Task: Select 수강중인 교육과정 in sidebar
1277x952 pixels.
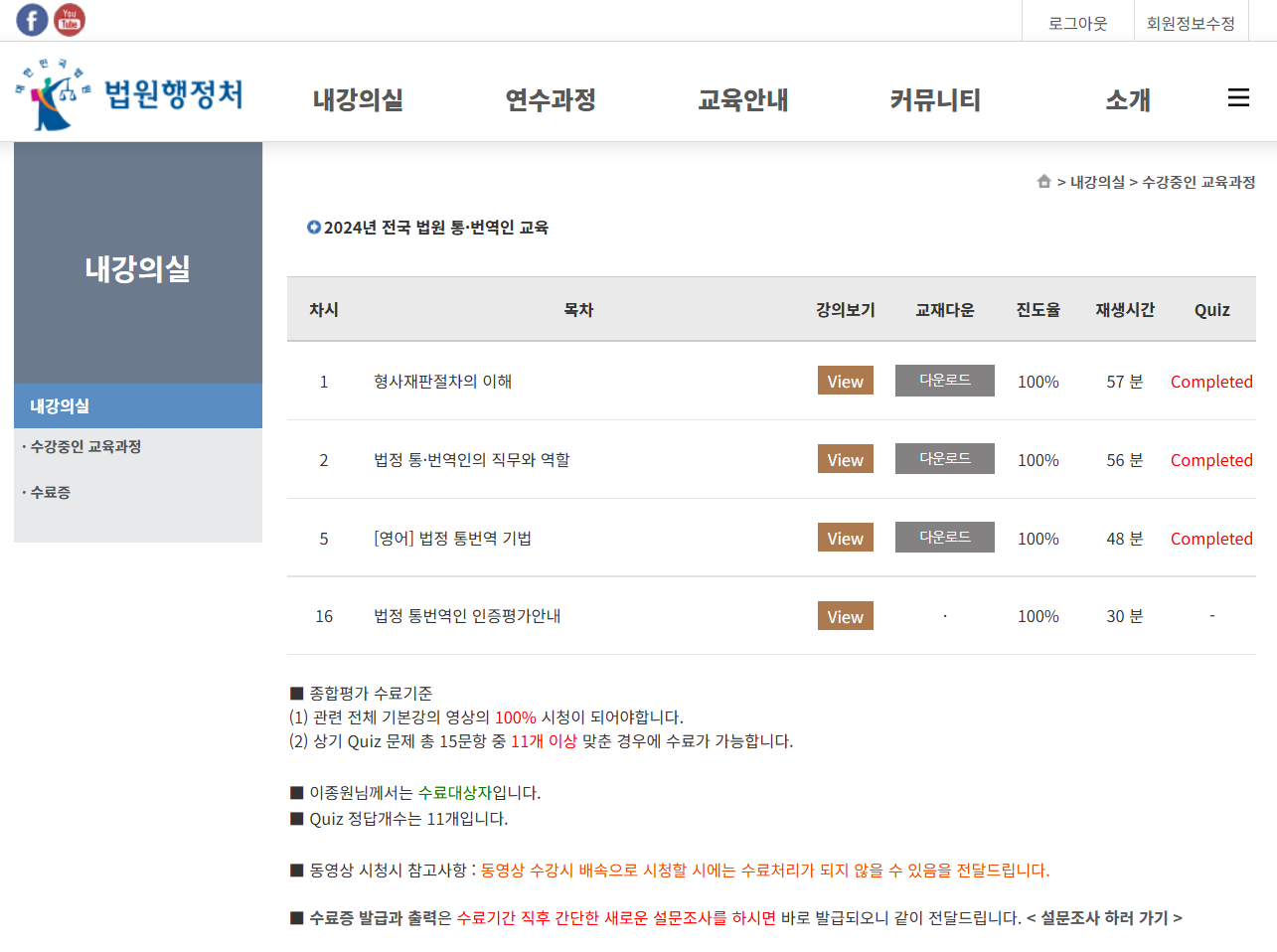Action: (x=85, y=447)
